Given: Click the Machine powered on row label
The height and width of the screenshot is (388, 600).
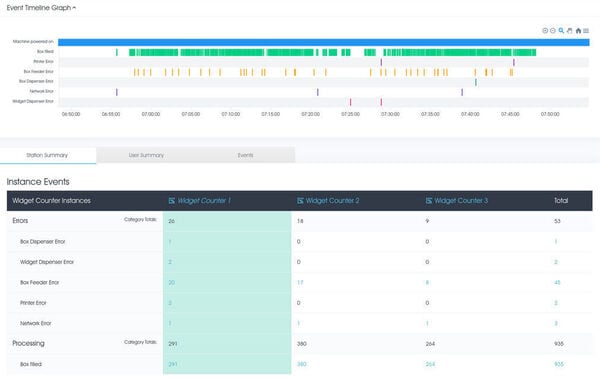Looking at the screenshot, I should 33,41.
